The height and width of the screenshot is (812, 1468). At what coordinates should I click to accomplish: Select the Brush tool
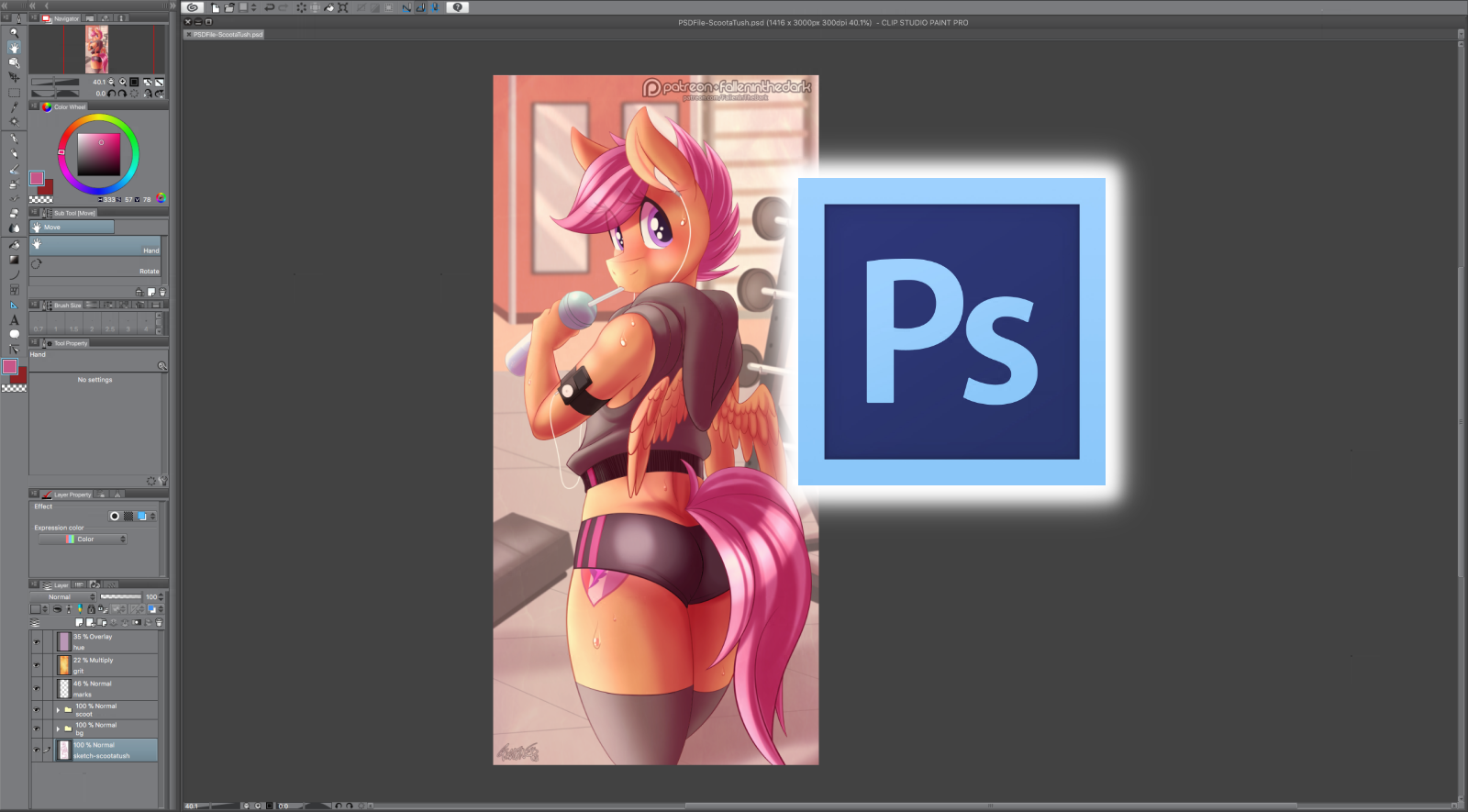pyautogui.click(x=14, y=170)
